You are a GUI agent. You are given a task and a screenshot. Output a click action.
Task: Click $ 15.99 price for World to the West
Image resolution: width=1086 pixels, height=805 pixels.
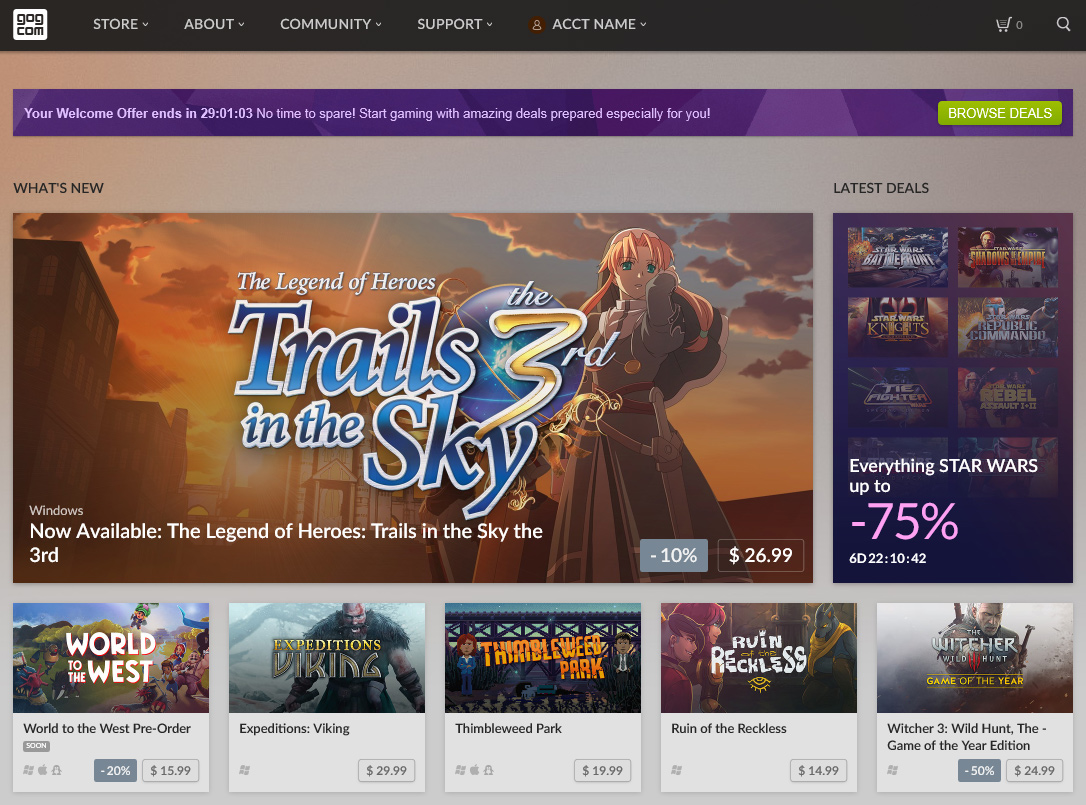(170, 770)
